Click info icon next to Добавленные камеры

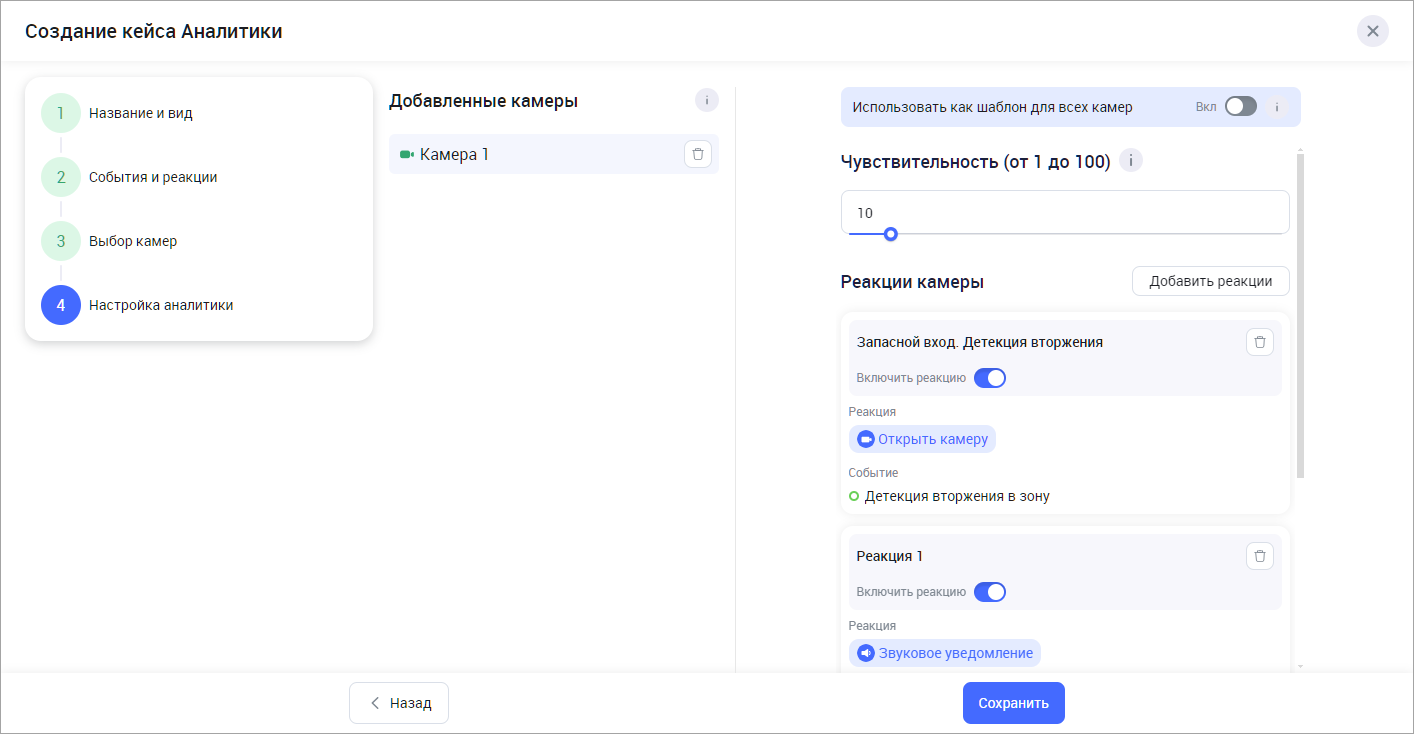706,100
